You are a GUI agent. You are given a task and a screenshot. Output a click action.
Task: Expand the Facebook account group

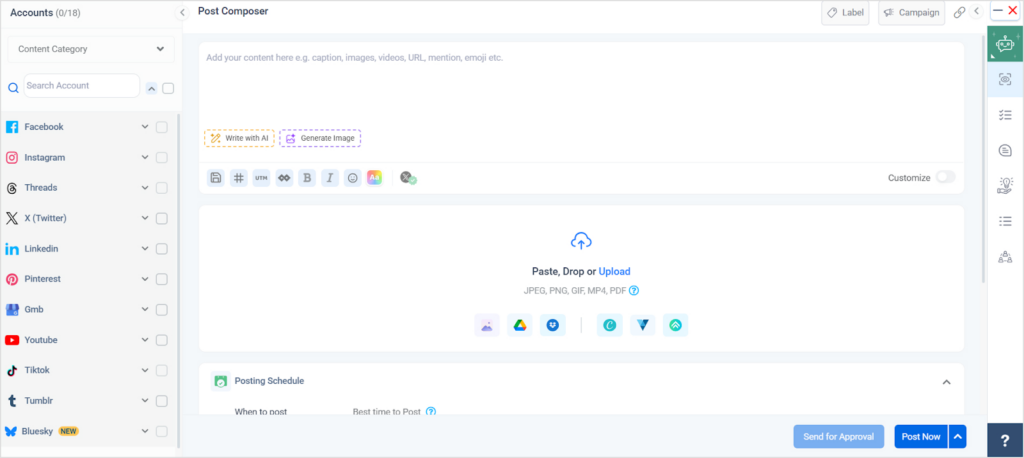pos(145,127)
